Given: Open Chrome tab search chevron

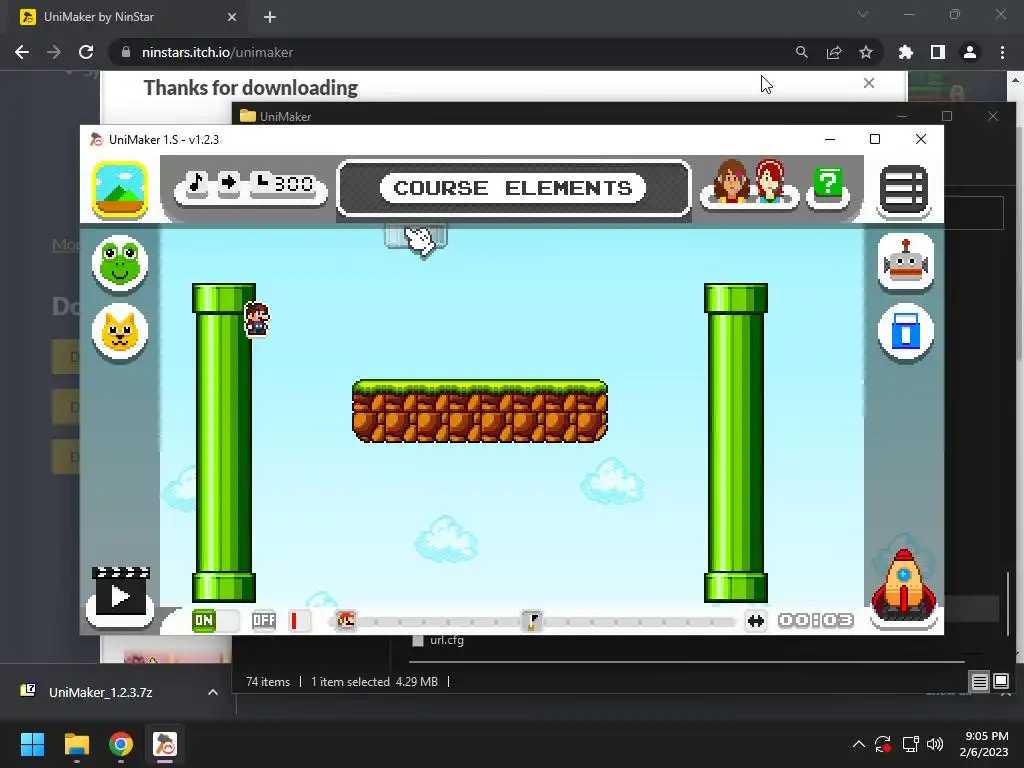Looking at the screenshot, I should (x=863, y=14).
